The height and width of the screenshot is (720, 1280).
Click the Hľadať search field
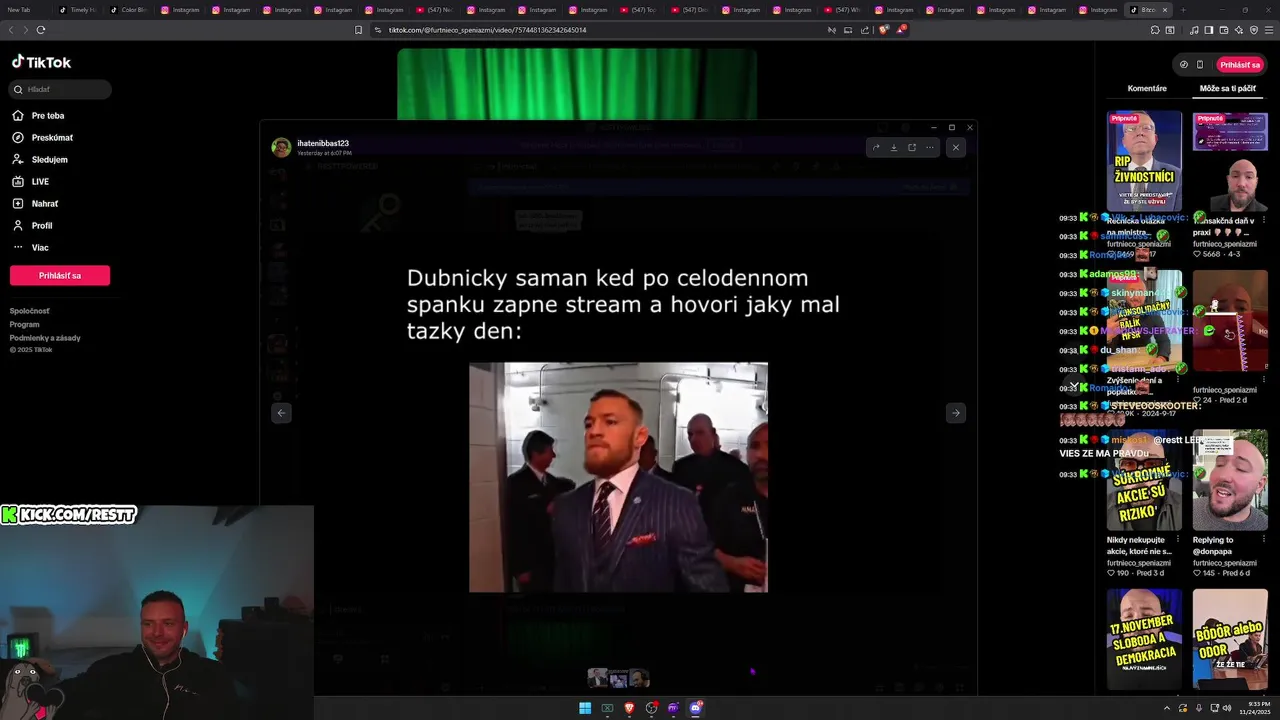[60, 89]
